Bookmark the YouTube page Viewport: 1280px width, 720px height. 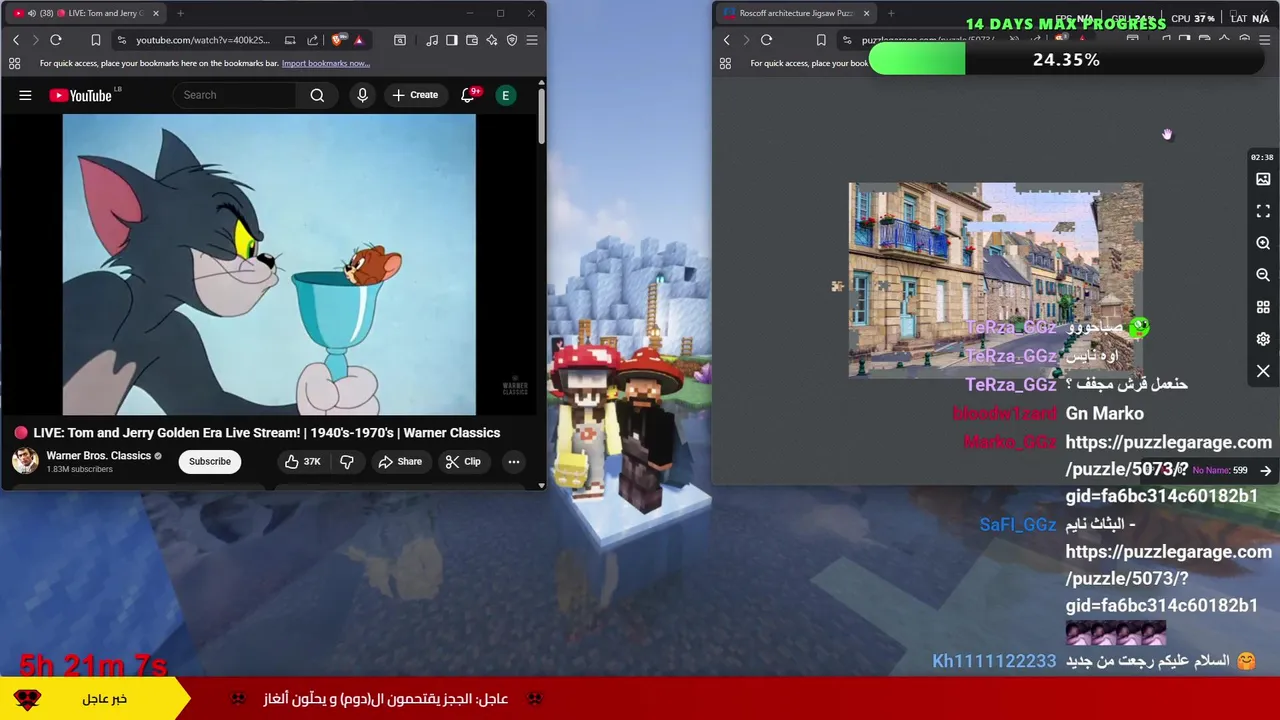pyautogui.click(x=96, y=40)
